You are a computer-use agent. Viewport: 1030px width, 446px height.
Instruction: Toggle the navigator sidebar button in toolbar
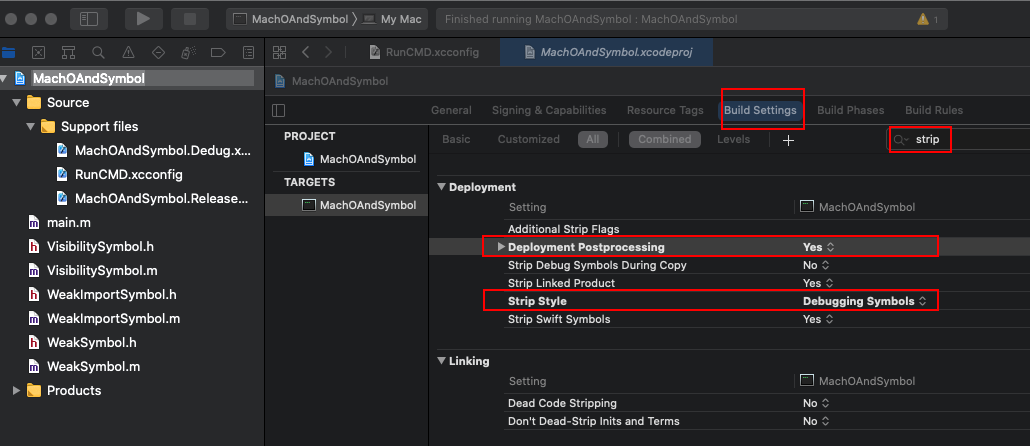coord(89,19)
